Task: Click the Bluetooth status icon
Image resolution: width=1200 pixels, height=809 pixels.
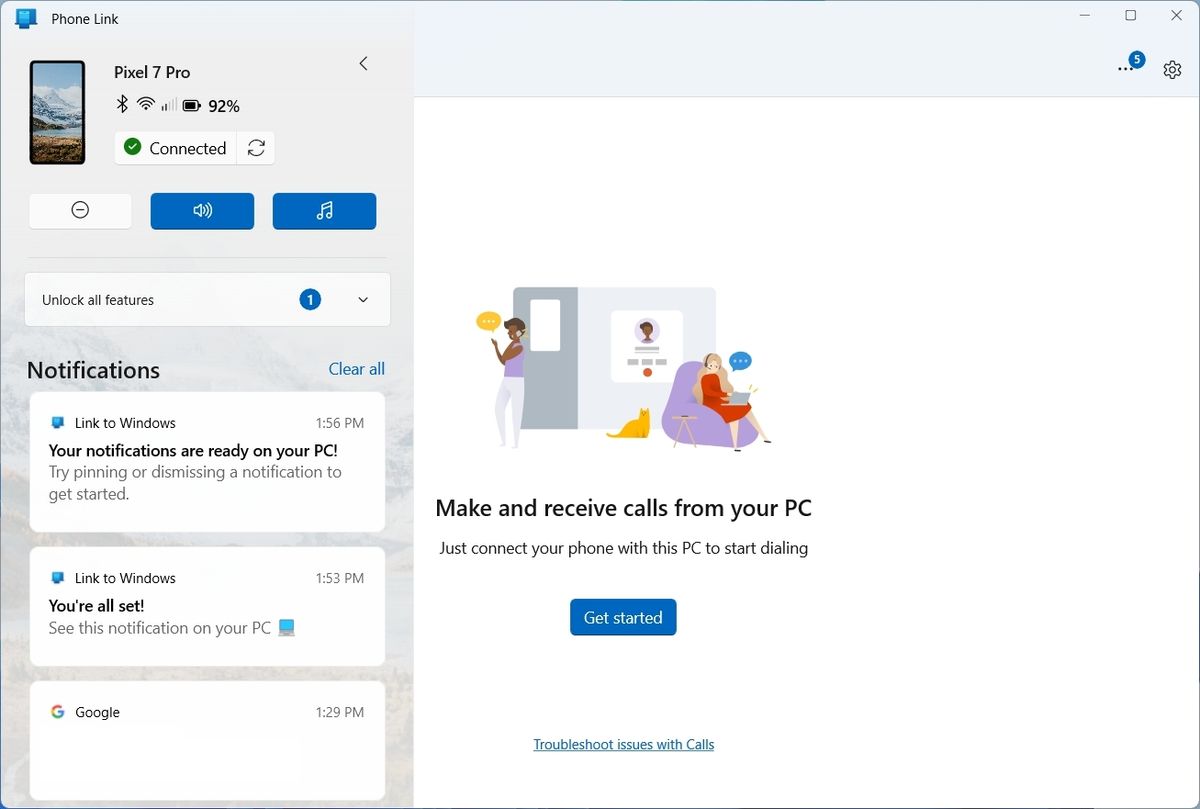Action: 121,104
